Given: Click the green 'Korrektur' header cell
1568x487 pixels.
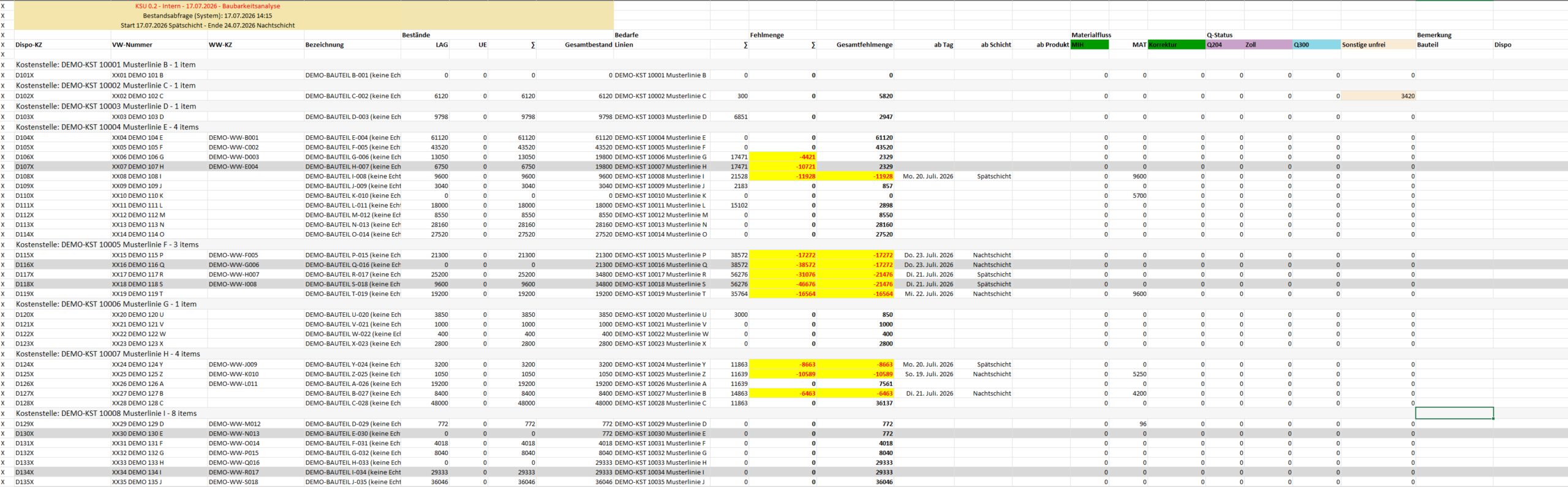Looking at the screenshot, I should pos(1176,45).
